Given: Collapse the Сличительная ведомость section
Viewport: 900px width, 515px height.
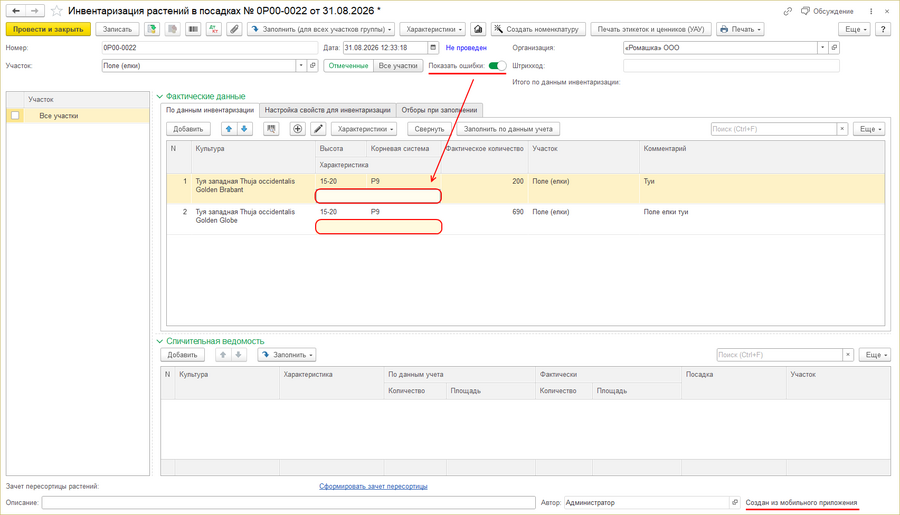Looking at the screenshot, I should click(x=160, y=341).
